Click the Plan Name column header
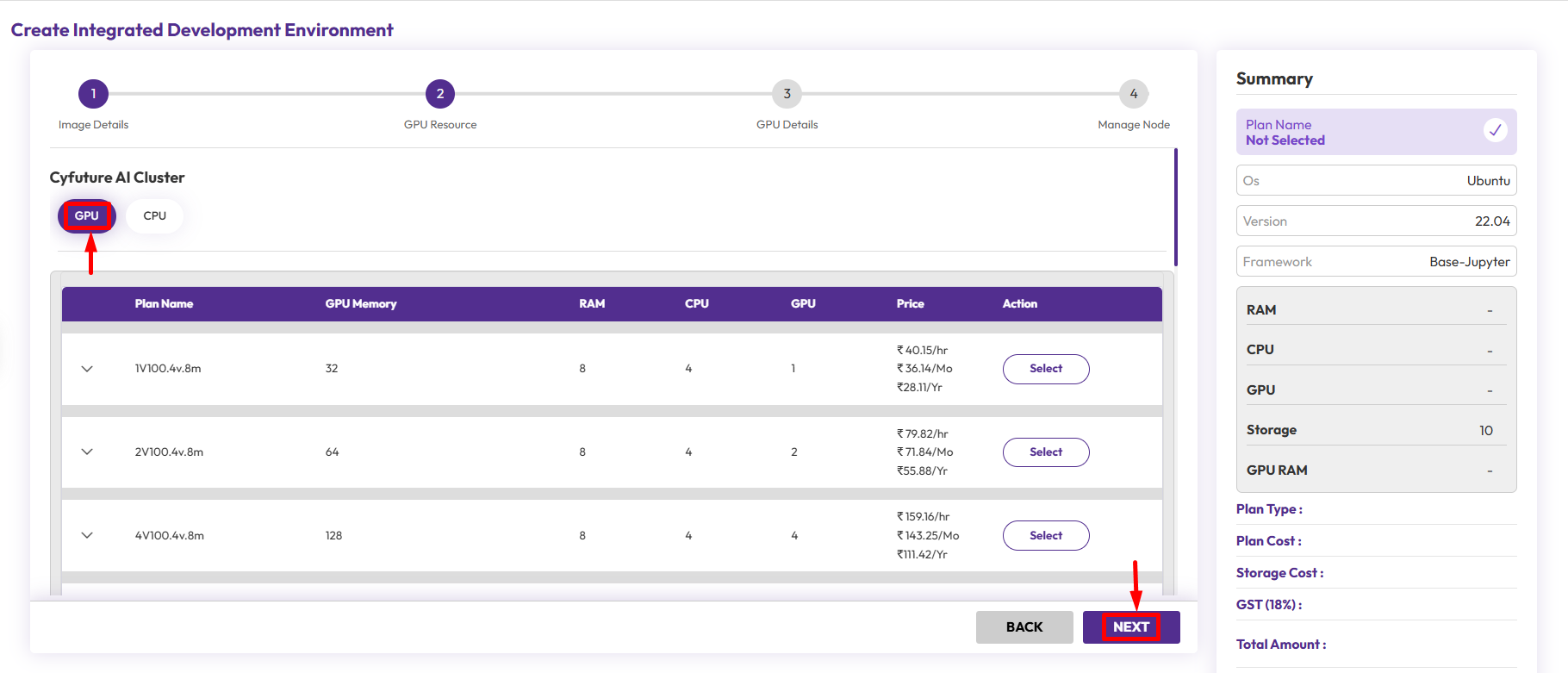The height and width of the screenshot is (673, 1568). click(x=164, y=304)
